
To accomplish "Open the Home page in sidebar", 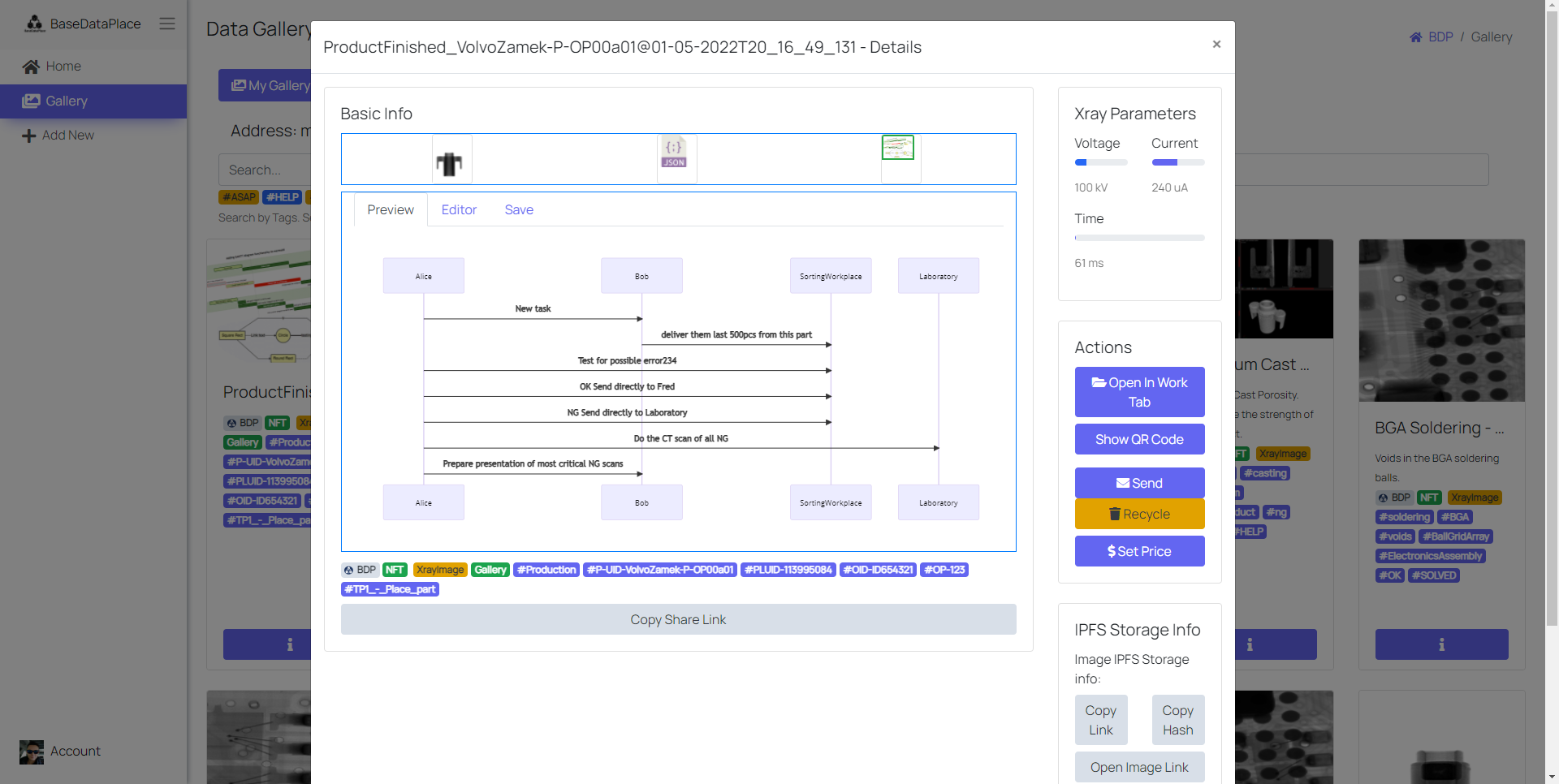I will (63, 67).
